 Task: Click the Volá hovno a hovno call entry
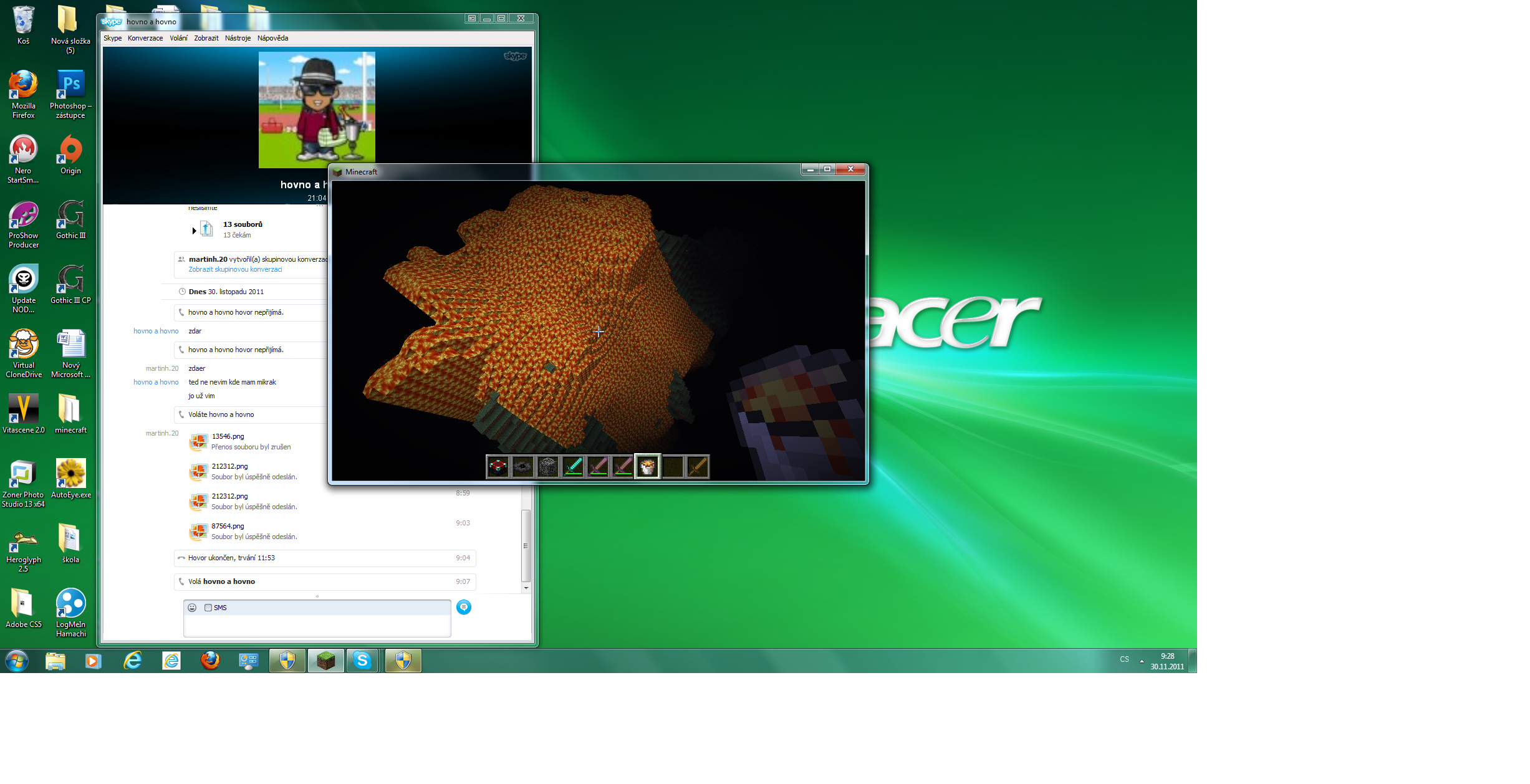point(325,581)
